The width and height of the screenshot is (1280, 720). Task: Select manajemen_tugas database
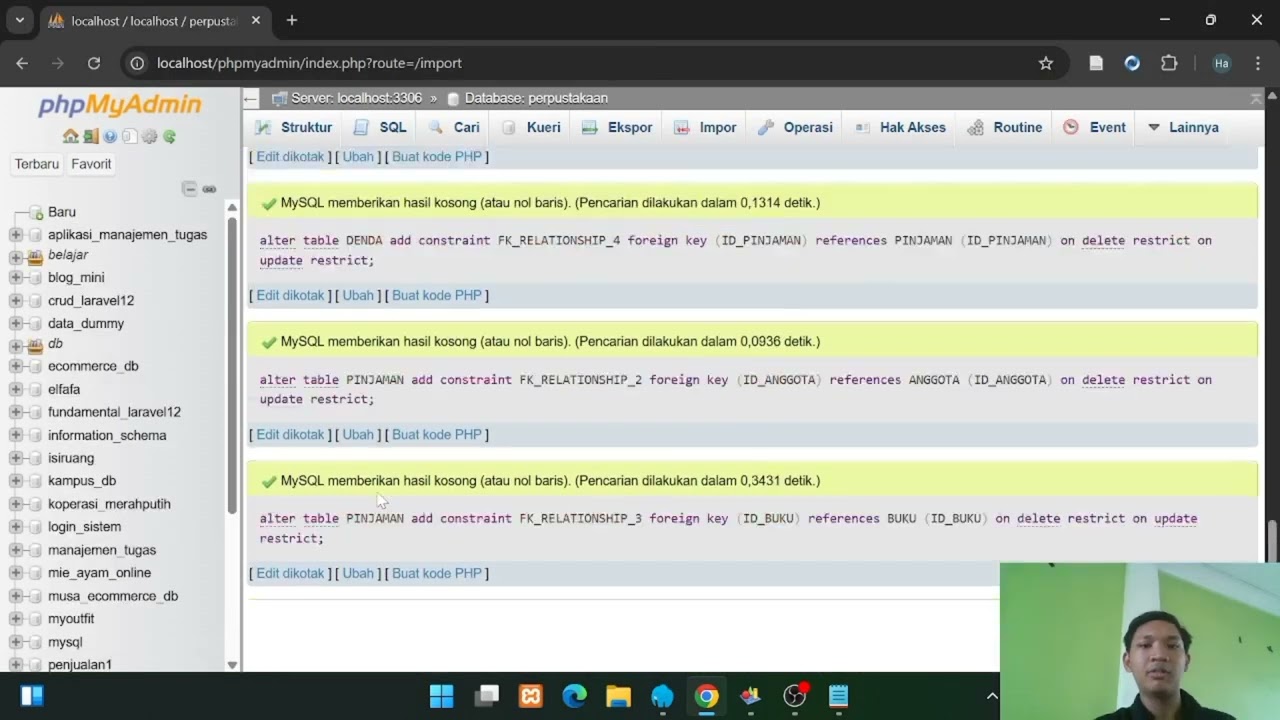coord(102,550)
